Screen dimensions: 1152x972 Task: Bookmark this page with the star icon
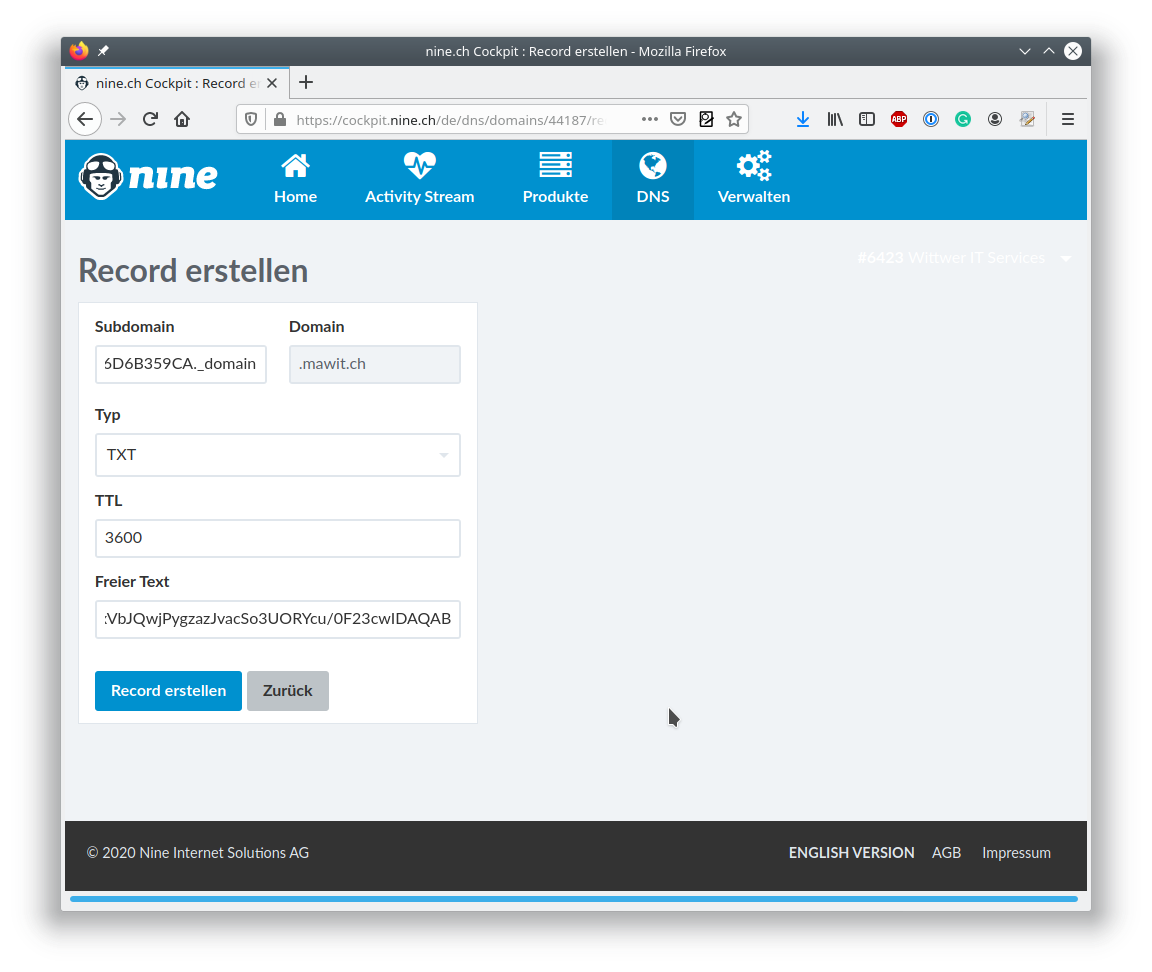tap(734, 119)
